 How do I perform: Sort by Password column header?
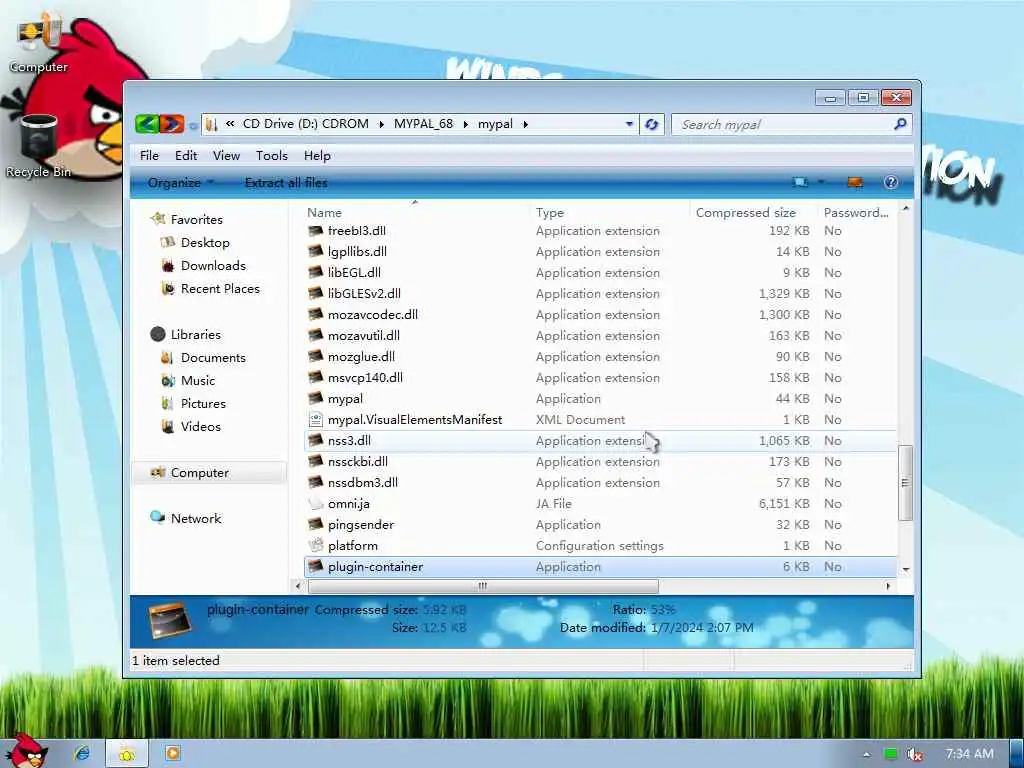pos(857,212)
